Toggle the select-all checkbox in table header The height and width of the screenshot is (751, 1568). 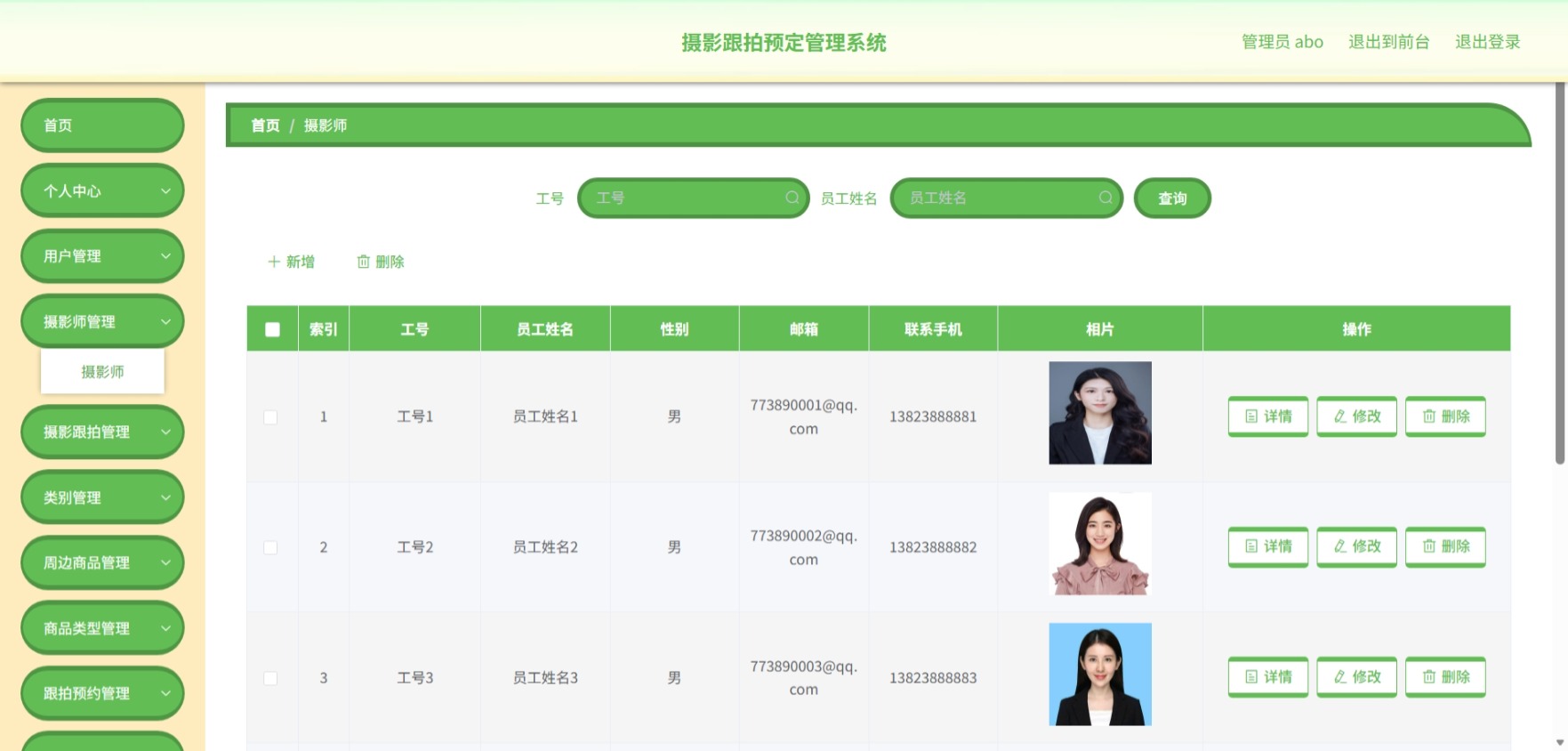pos(272,329)
